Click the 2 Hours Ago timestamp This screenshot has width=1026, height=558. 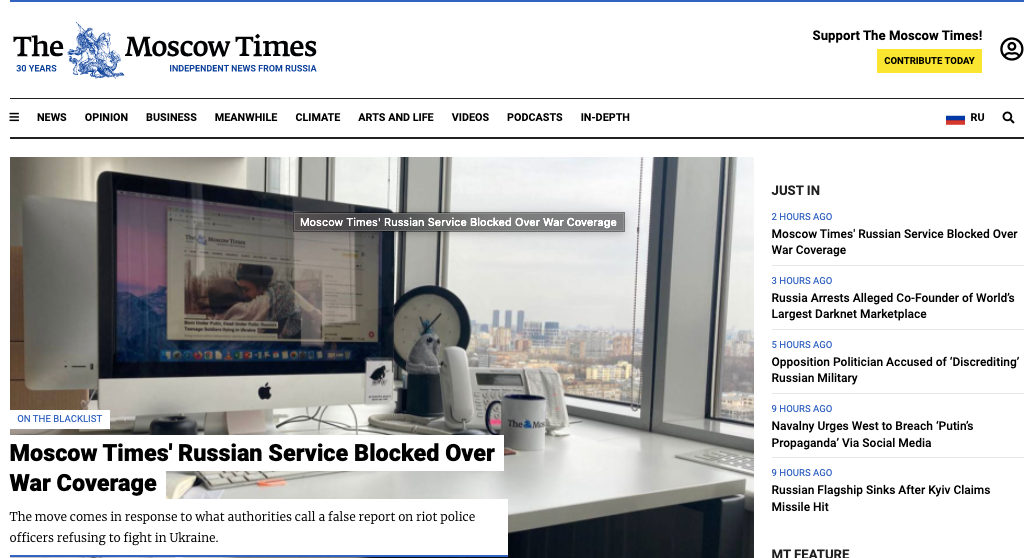tap(802, 217)
